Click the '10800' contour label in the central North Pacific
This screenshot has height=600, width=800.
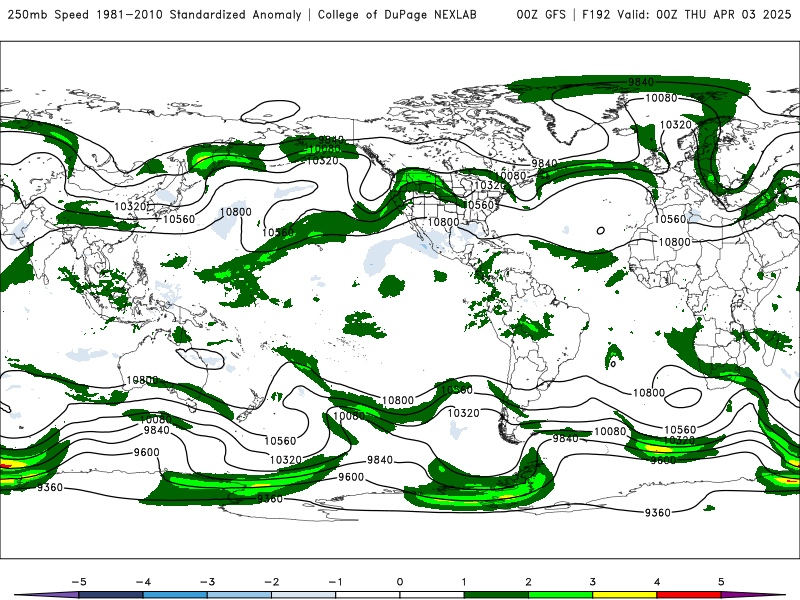click(236, 212)
